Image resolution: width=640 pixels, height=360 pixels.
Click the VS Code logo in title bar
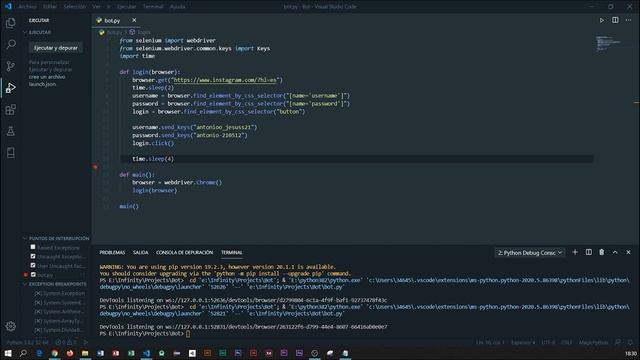[8, 6]
